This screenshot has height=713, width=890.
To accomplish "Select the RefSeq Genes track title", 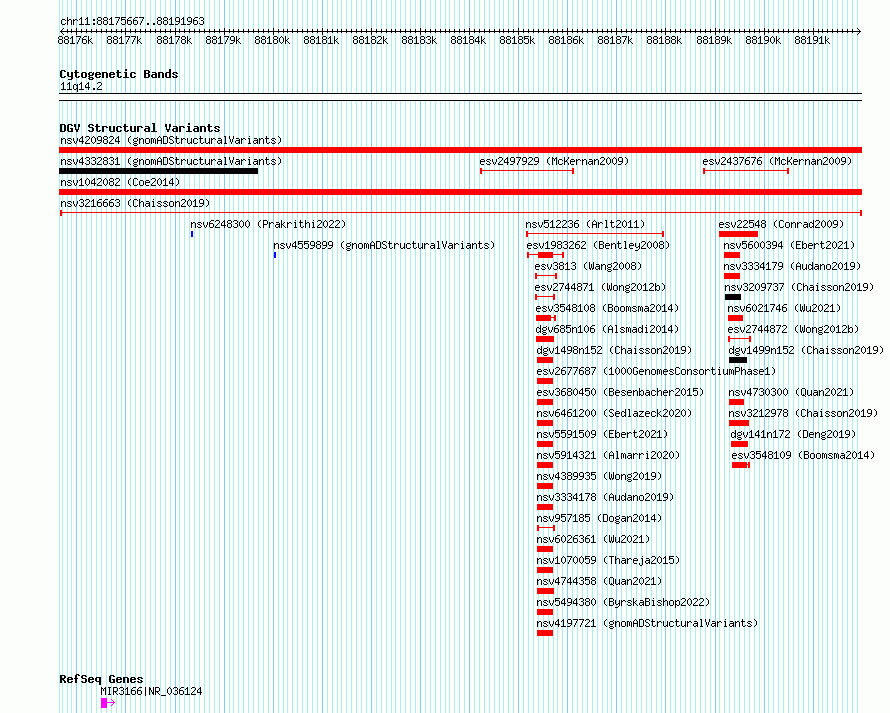I will coord(101,679).
